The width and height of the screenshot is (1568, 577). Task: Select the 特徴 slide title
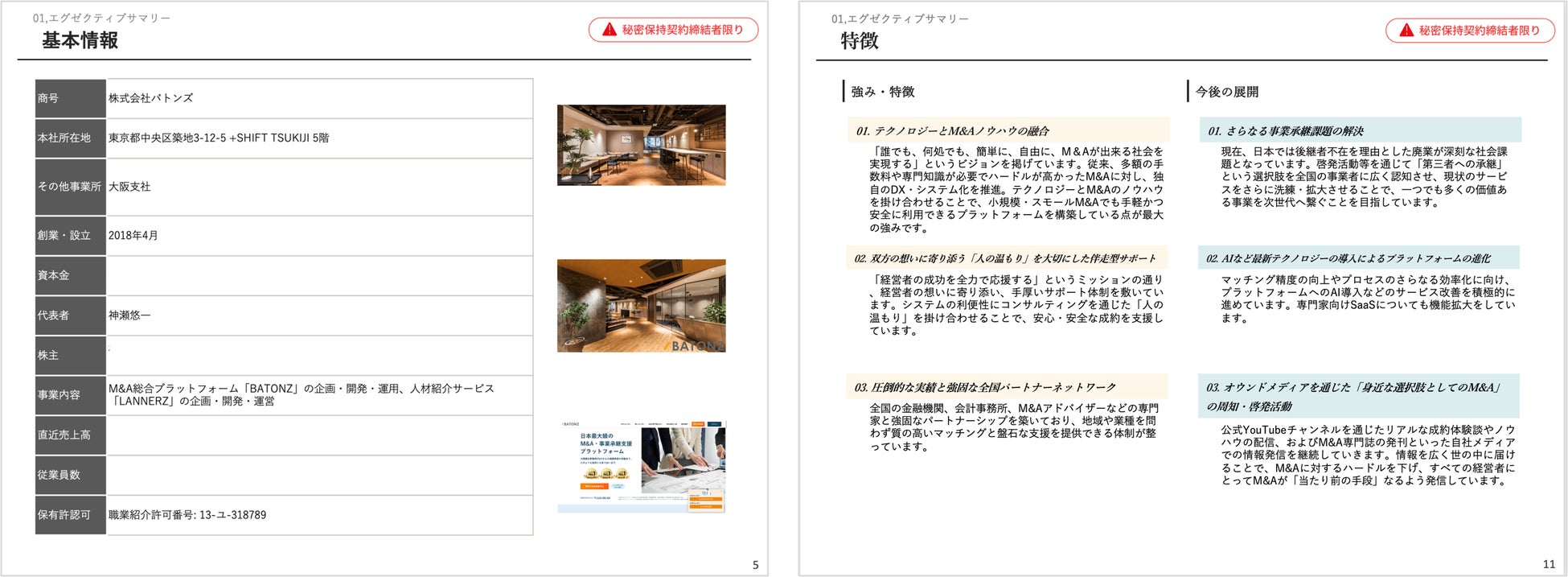(x=860, y=41)
